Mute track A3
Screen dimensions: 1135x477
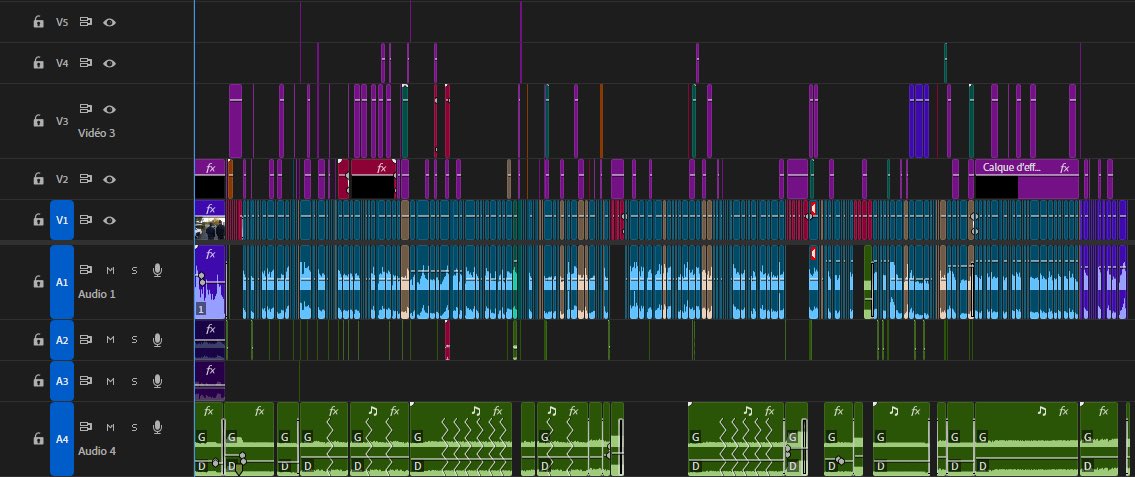coord(111,381)
